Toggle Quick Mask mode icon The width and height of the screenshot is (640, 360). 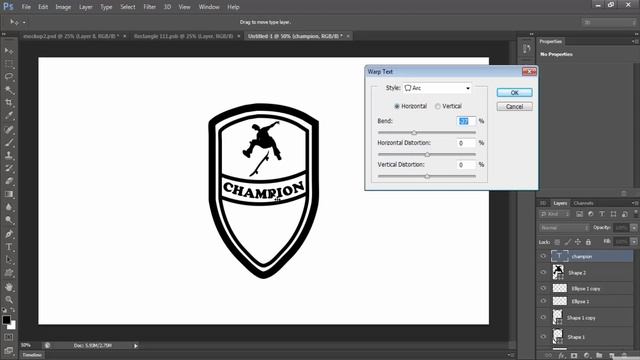pos(9,337)
